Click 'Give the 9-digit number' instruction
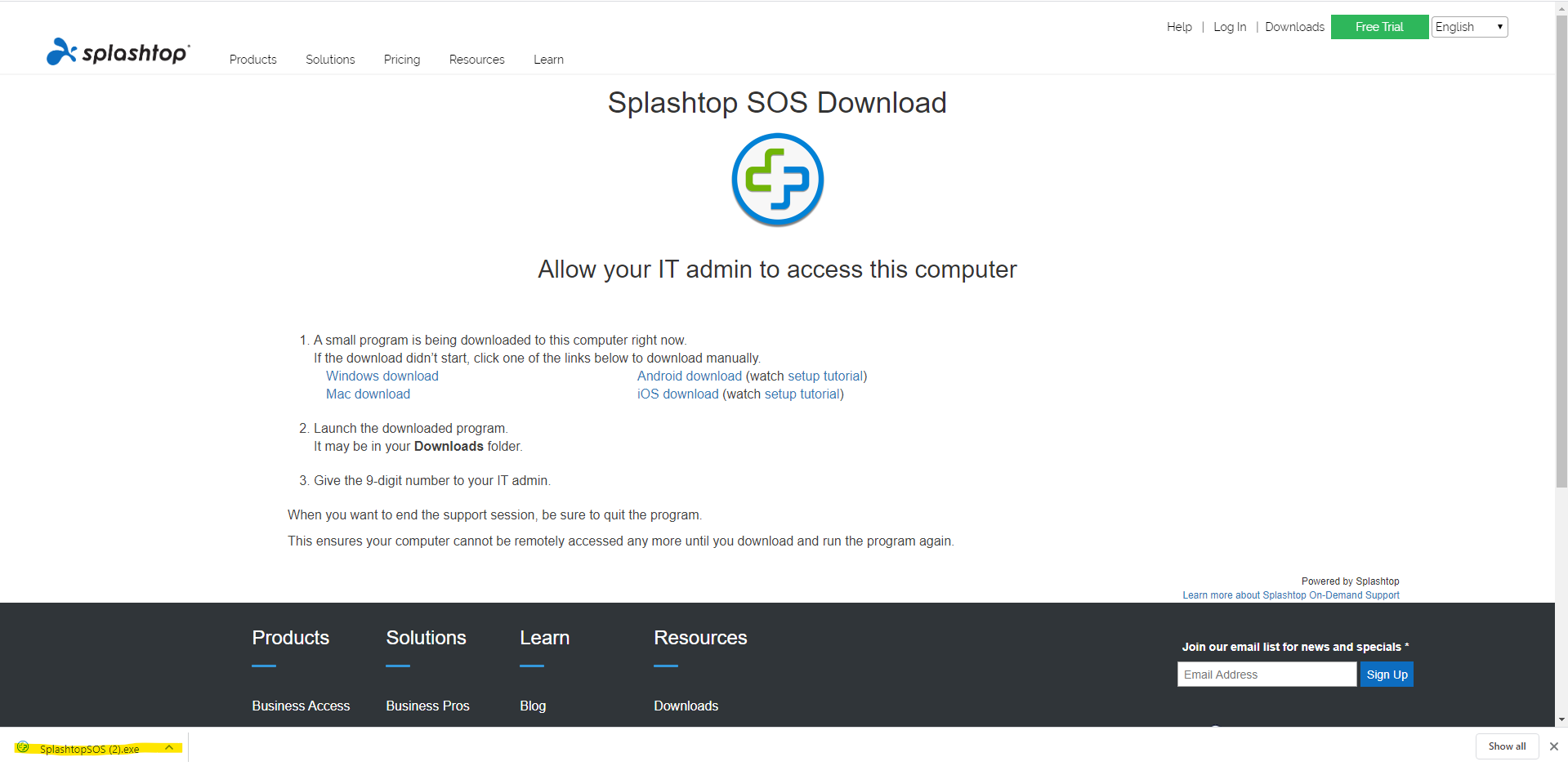The width and height of the screenshot is (1568, 766). 432,480
